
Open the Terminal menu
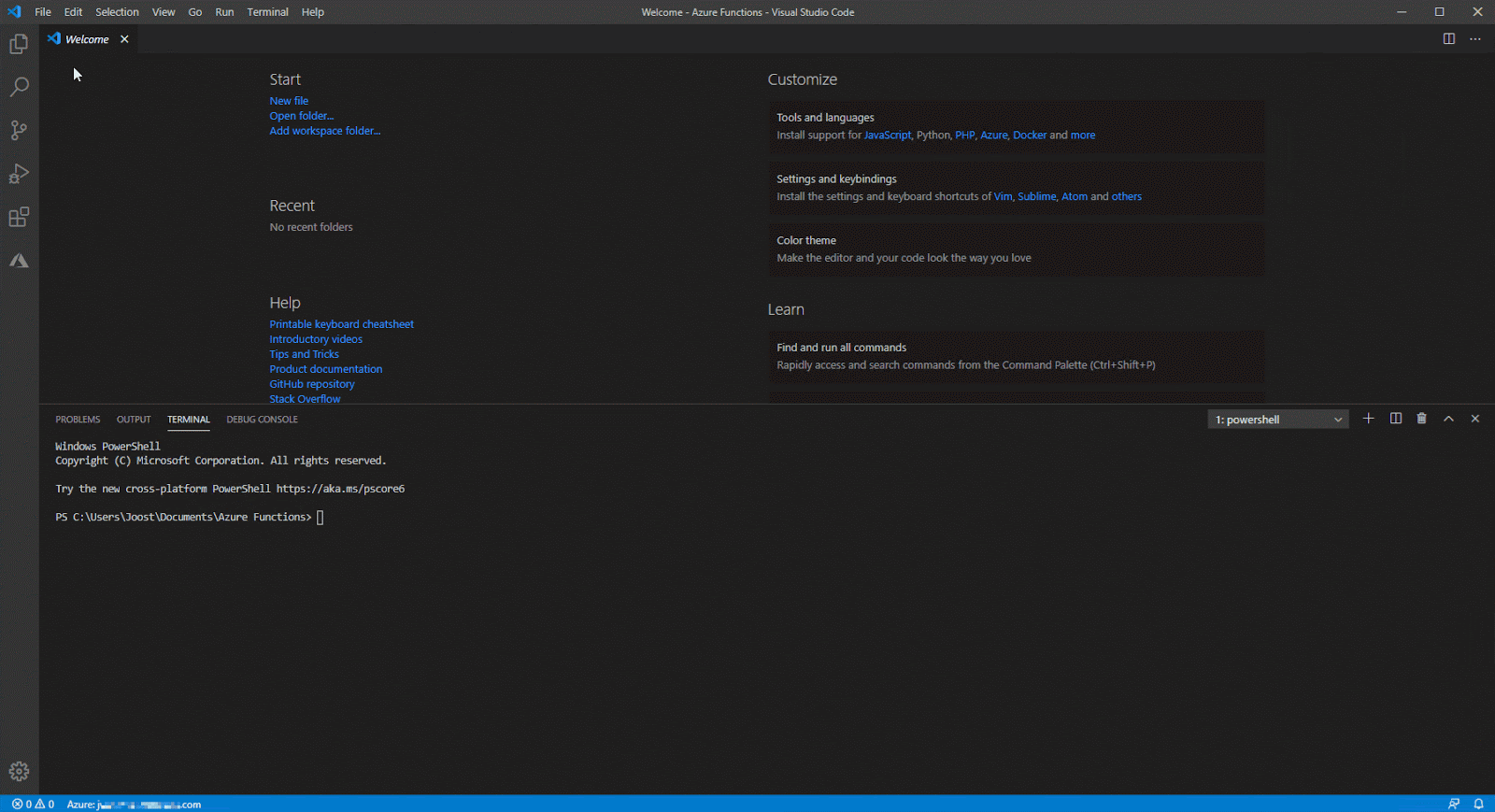(267, 12)
